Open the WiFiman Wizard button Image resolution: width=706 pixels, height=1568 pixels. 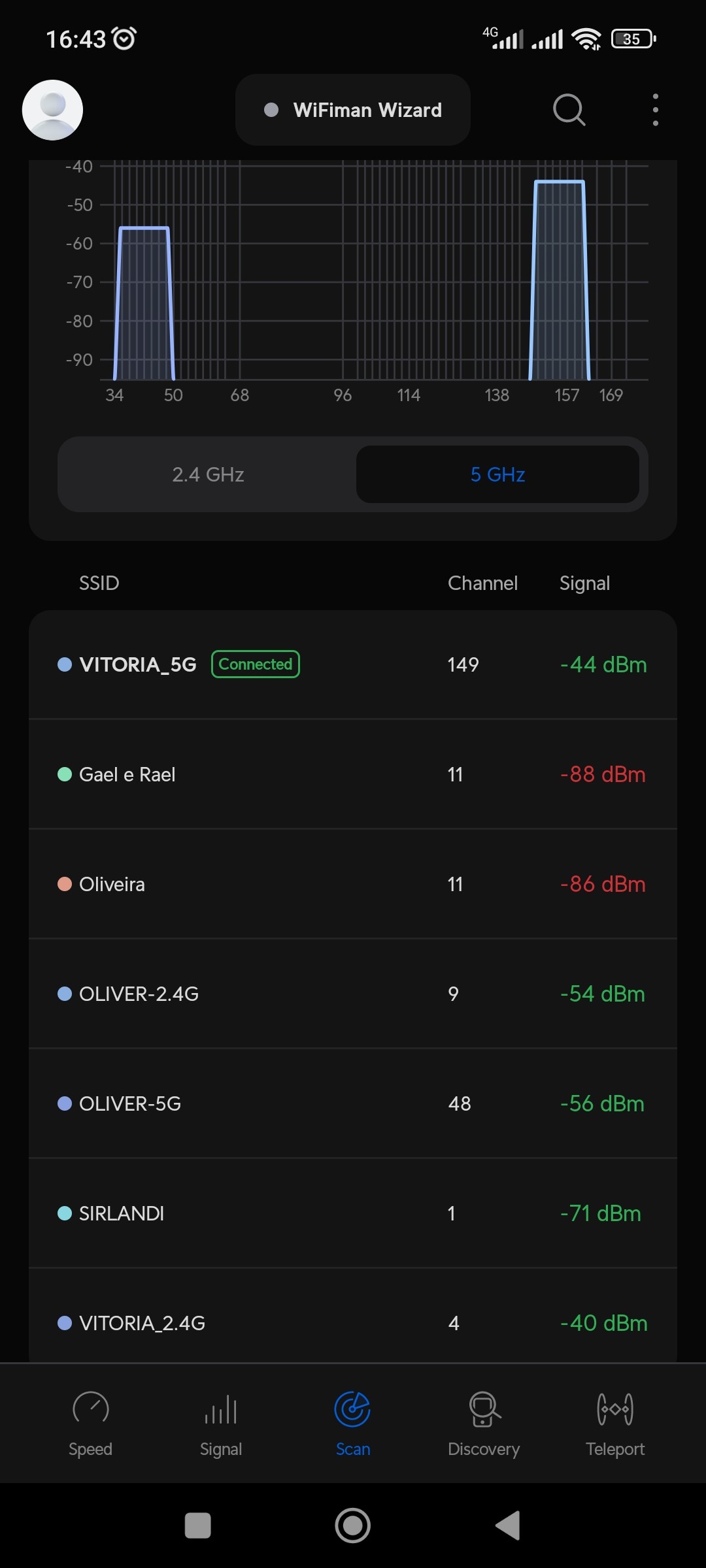(x=353, y=110)
